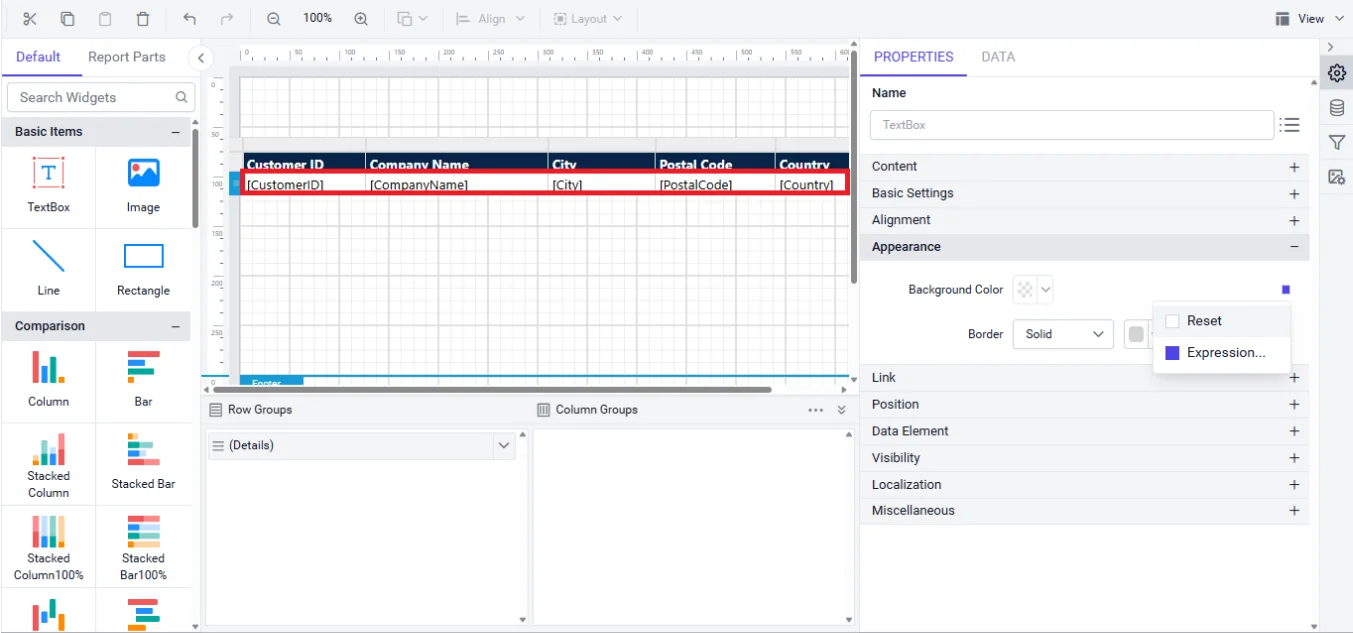Screen dimensions: 1353x633
Task: Click the Name TextBox input field
Action: [x=1072, y=125]
